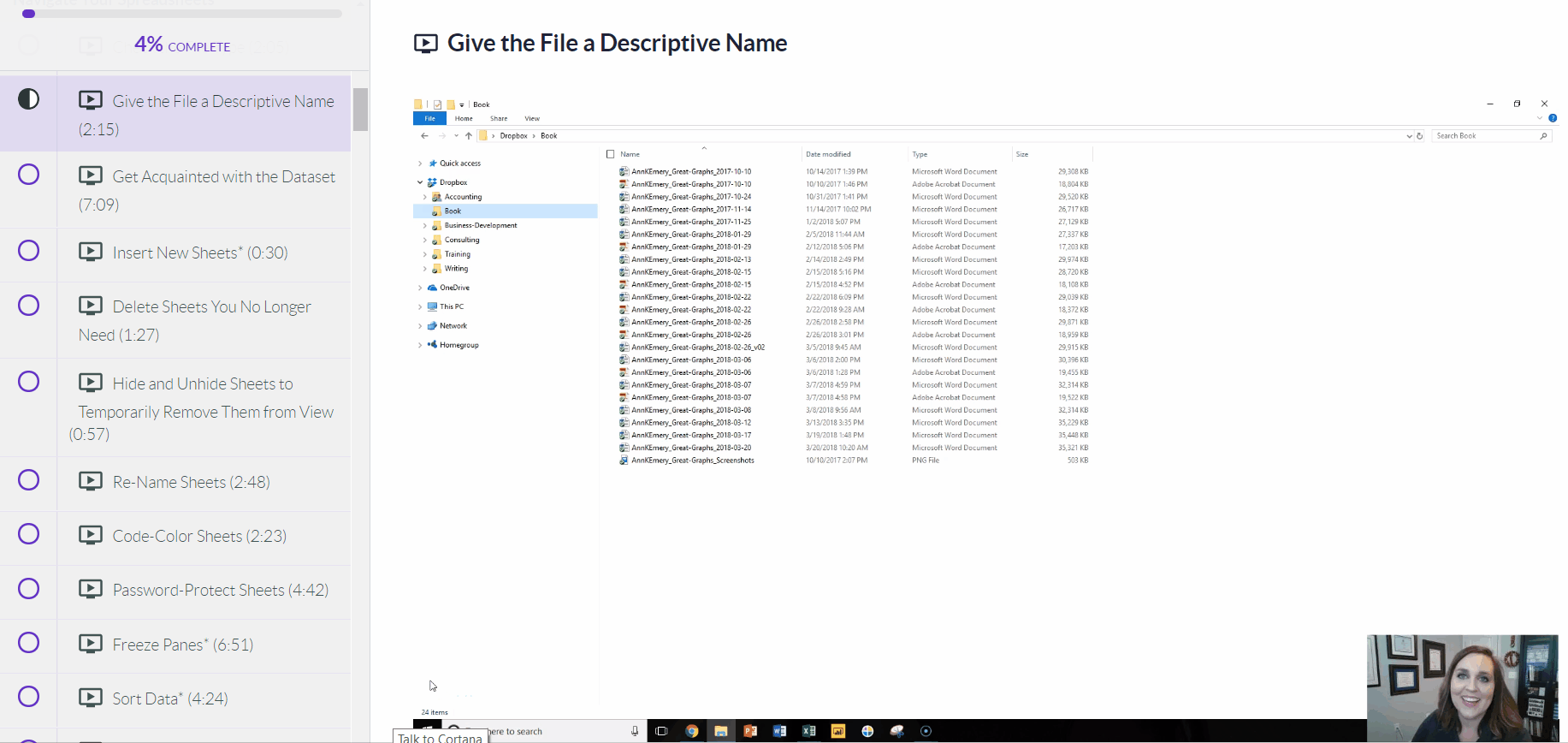Expand the Consulting folder node

425,241
